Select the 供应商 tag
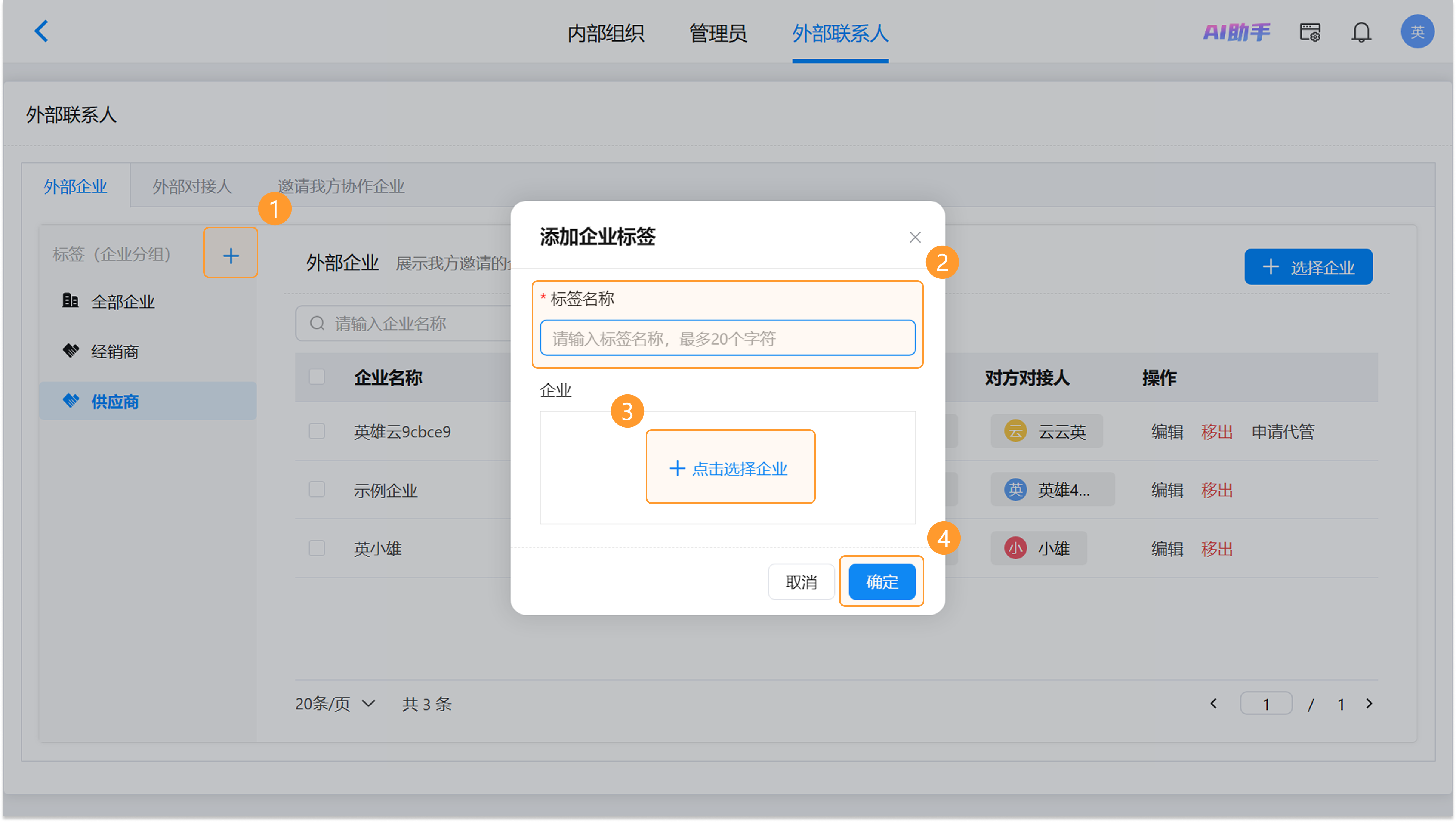Viewport: 1456px width, 822px height. (148, 402)
